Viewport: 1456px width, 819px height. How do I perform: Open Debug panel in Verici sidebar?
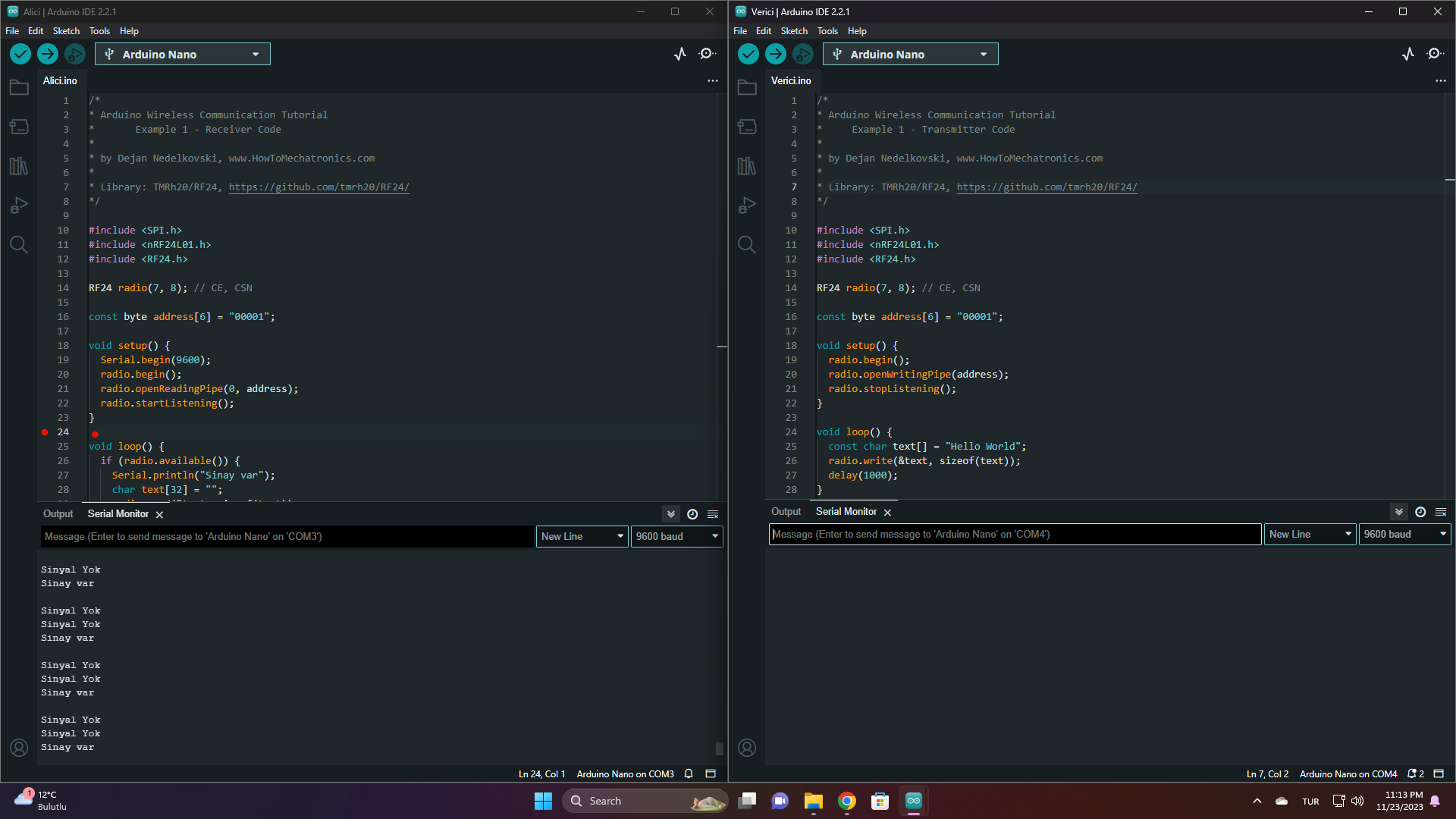[747, 206]
